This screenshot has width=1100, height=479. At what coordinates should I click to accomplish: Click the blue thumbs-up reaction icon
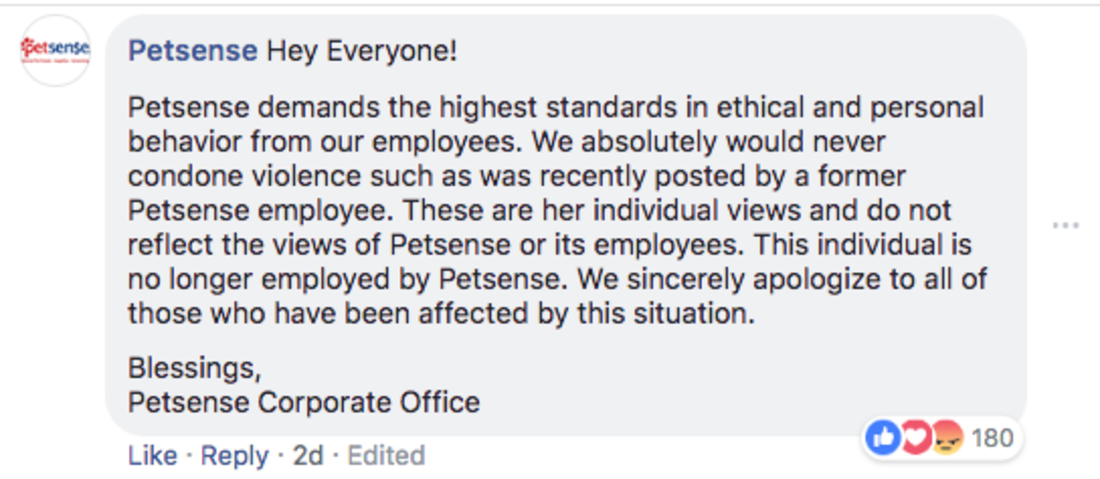(x=883, y=438)
